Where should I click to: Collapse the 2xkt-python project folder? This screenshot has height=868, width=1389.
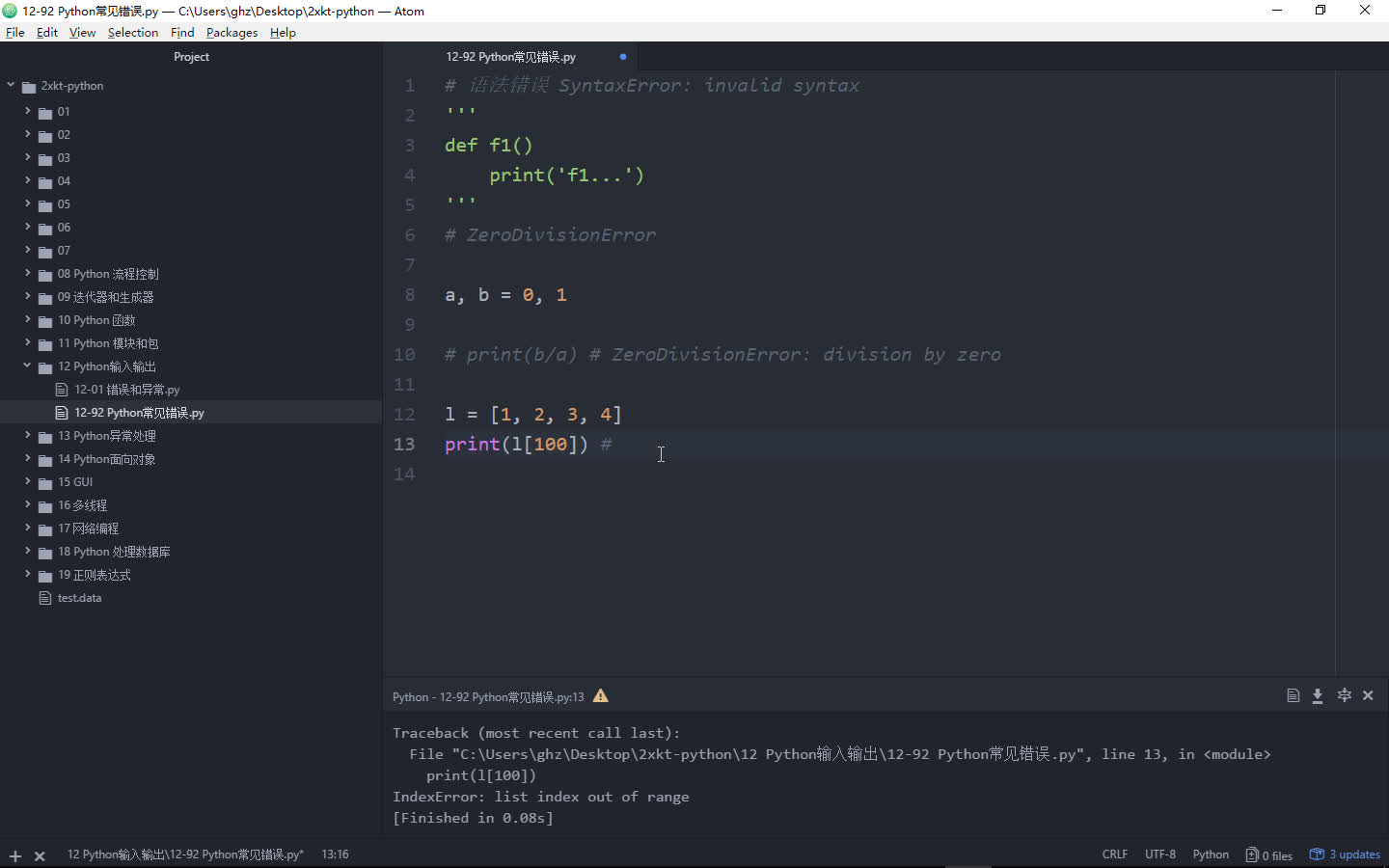click(x=11, y=85)
